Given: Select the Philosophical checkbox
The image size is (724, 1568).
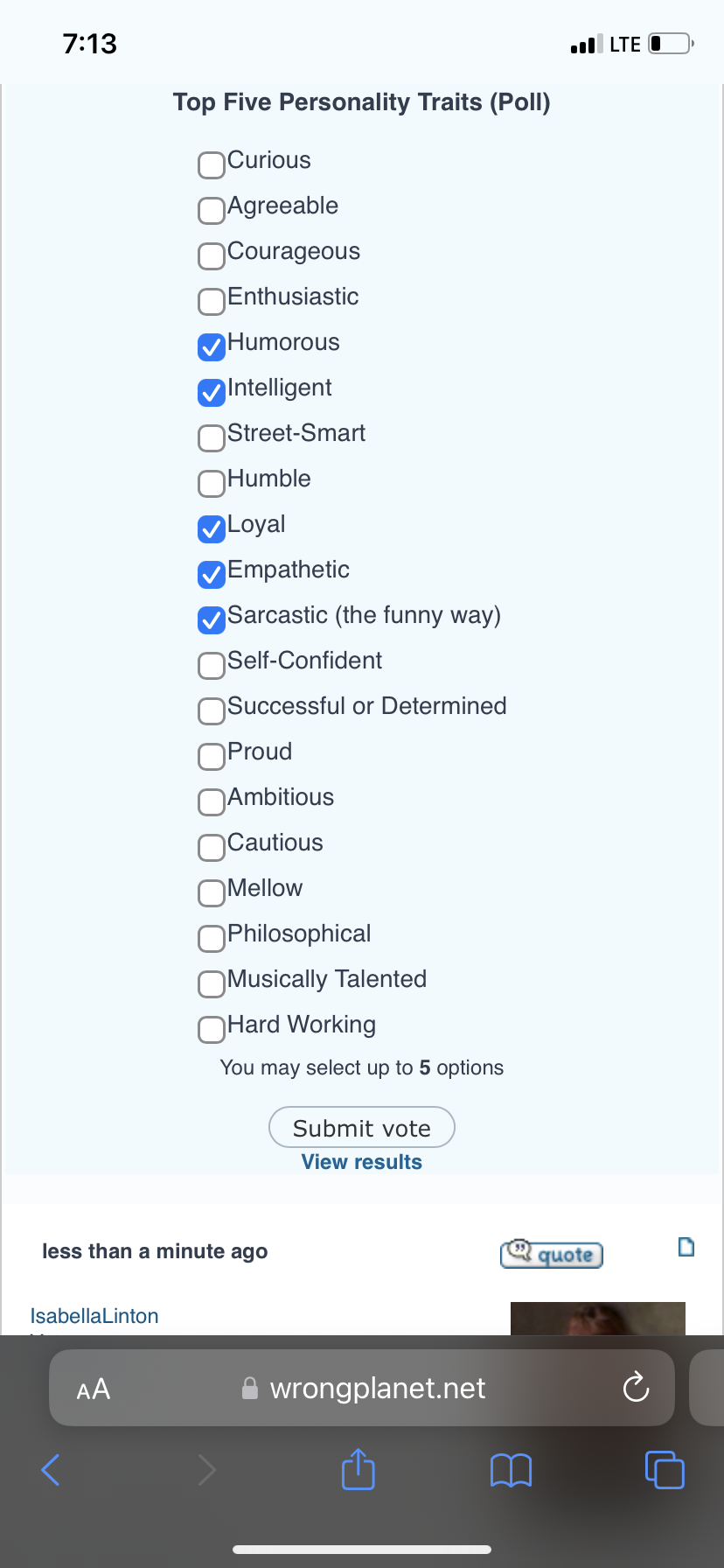Looking at the screenshot, I should (x=212, y=938).
